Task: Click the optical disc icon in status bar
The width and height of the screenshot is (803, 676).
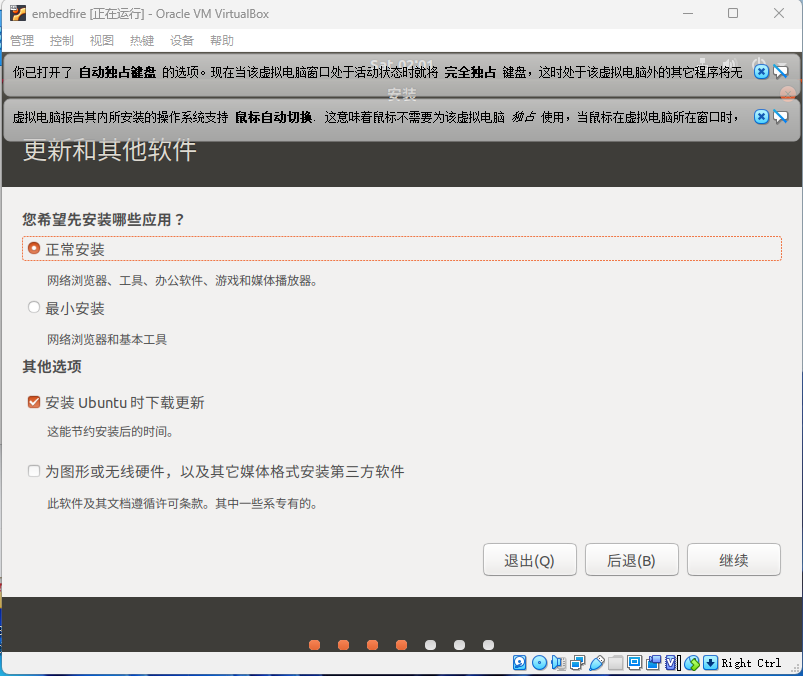Action: pos(539,663)
